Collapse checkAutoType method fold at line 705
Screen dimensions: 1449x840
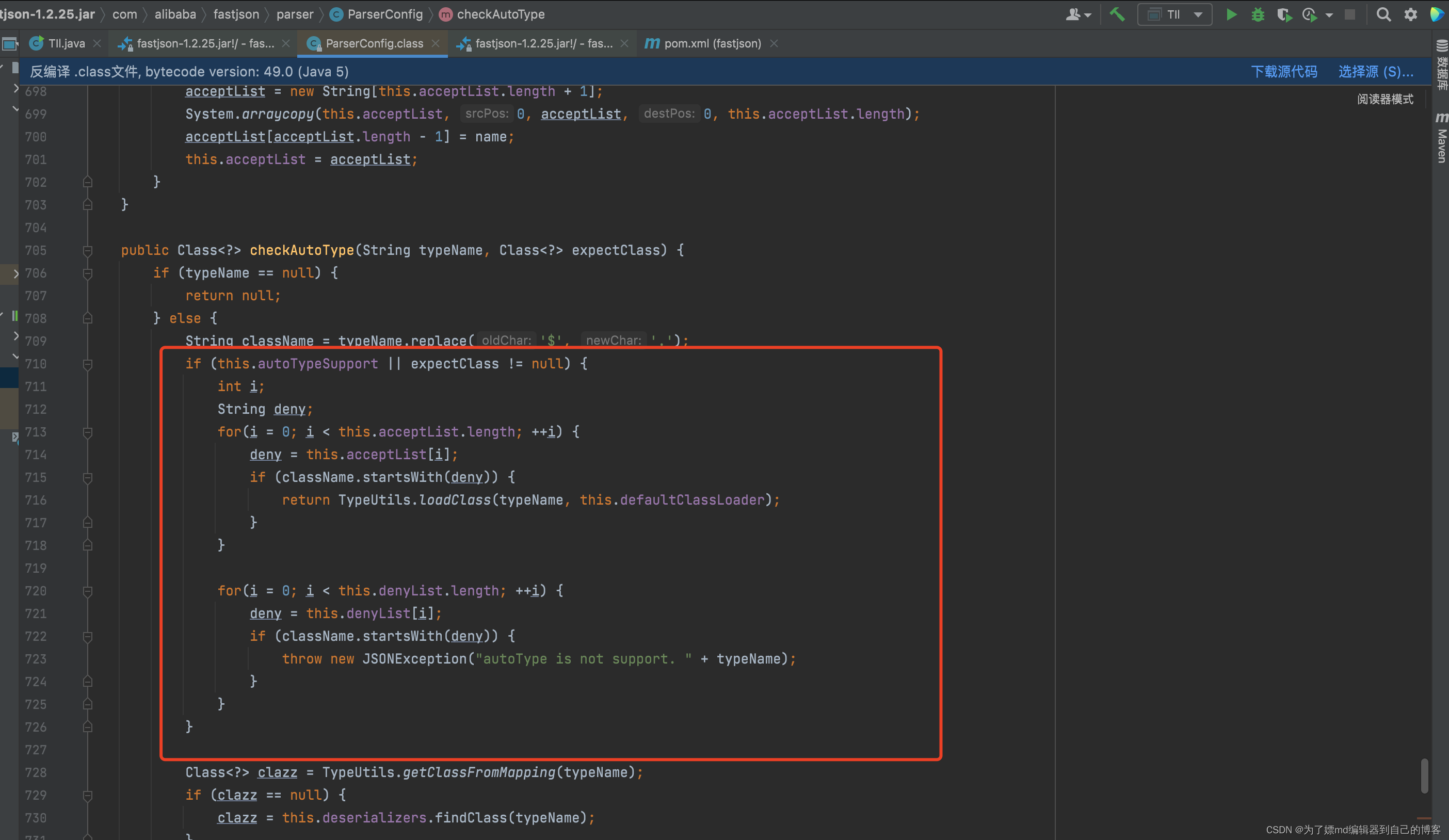click(x=88, y=251)
